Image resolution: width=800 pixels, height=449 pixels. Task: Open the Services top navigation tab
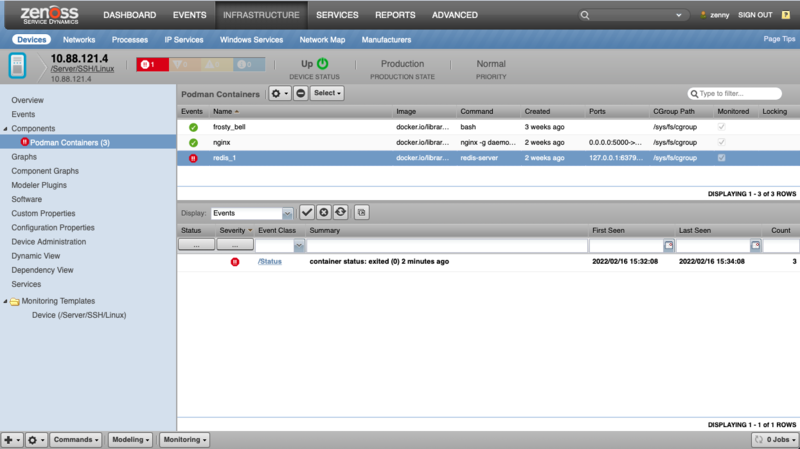pyautogui.click(x=337, y=15)
